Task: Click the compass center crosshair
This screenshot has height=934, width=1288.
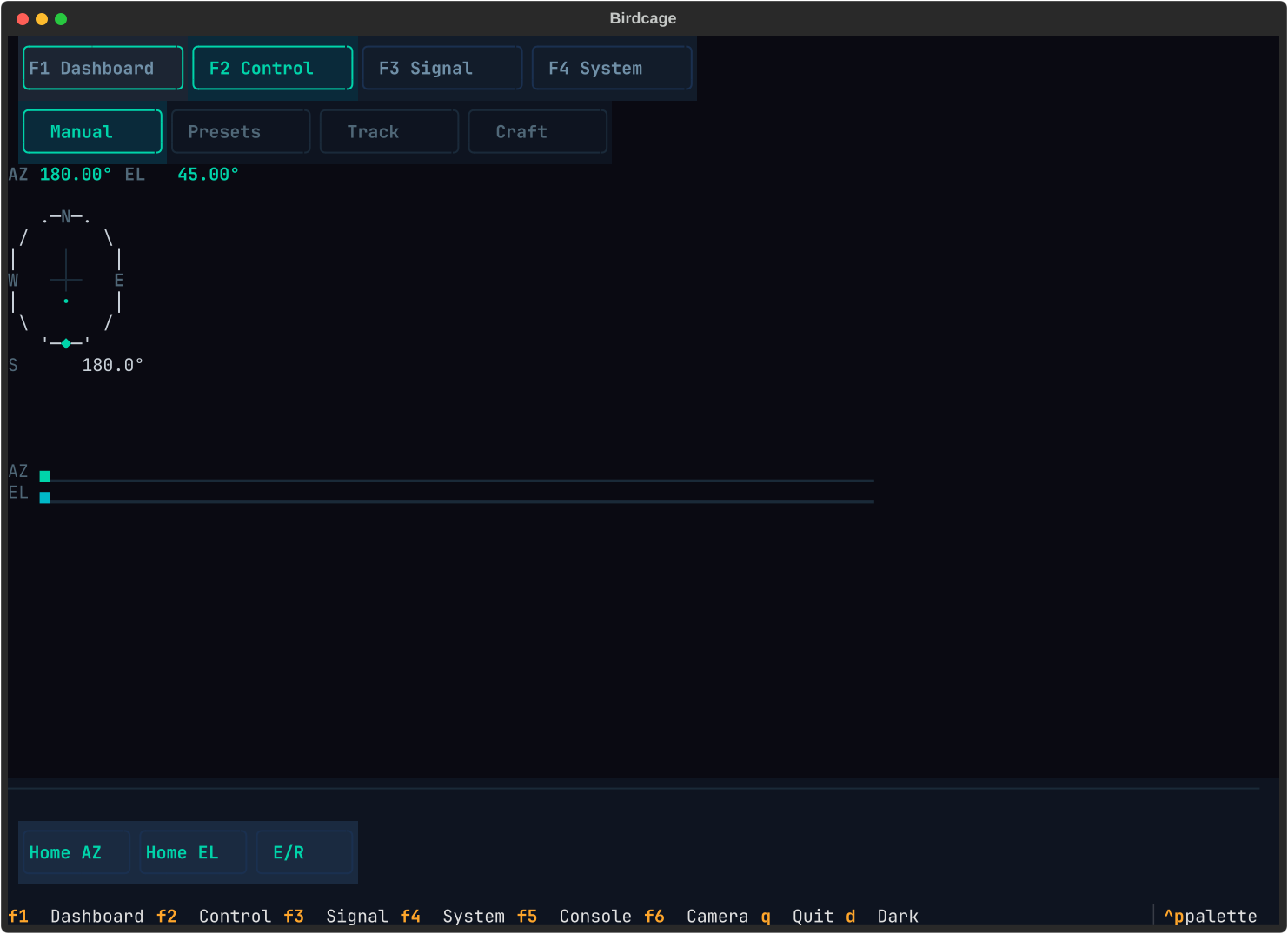Action: click(x=66, y=280)
